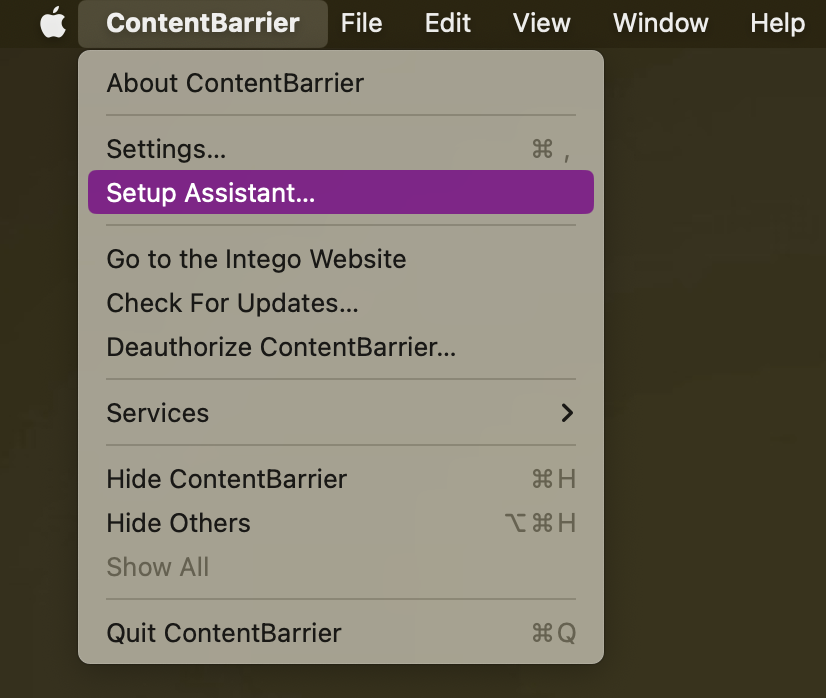This screenshot has width=826, height=698.
Task: Close the ContentBarrier menu bar item
Action: [203, 24]
